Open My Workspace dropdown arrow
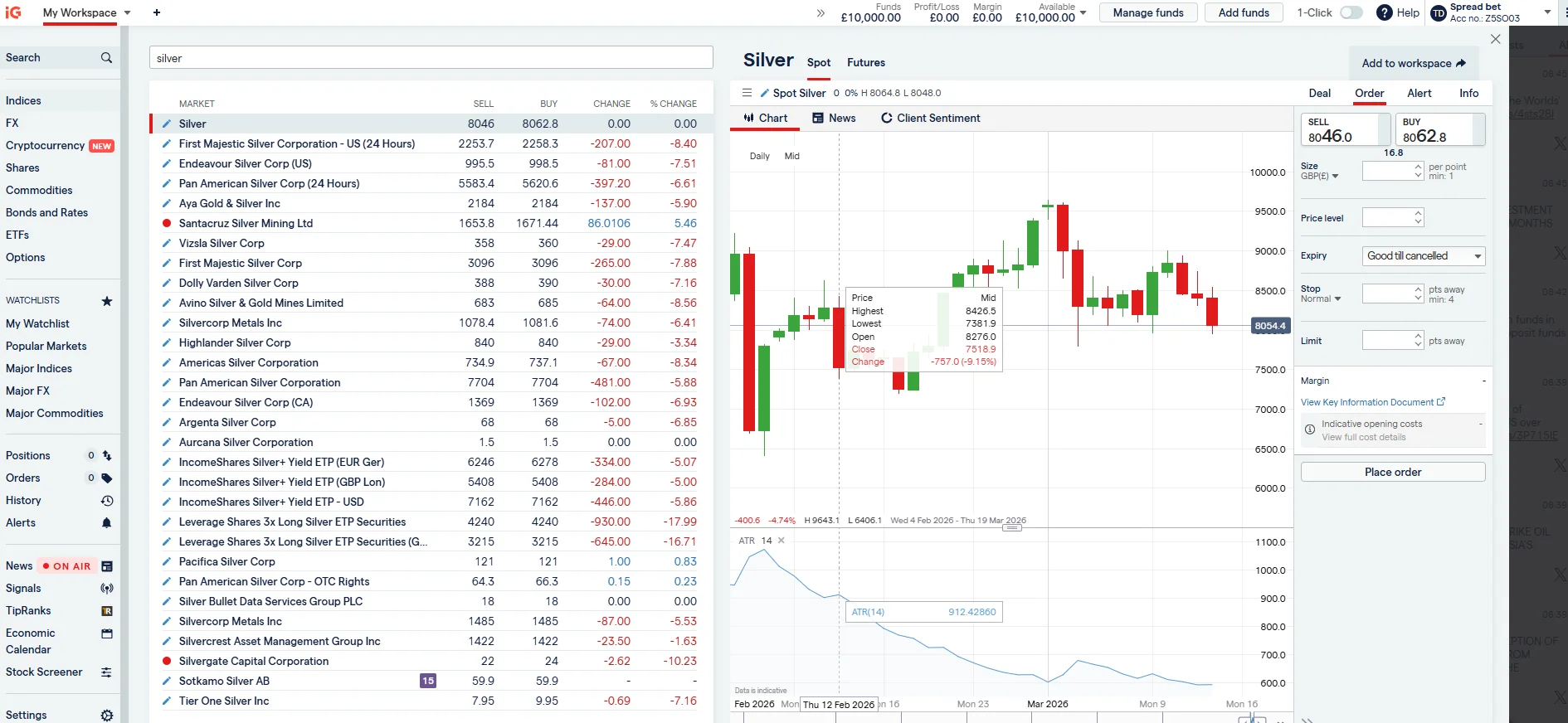Screen dimensions: 1568x723 128,13
